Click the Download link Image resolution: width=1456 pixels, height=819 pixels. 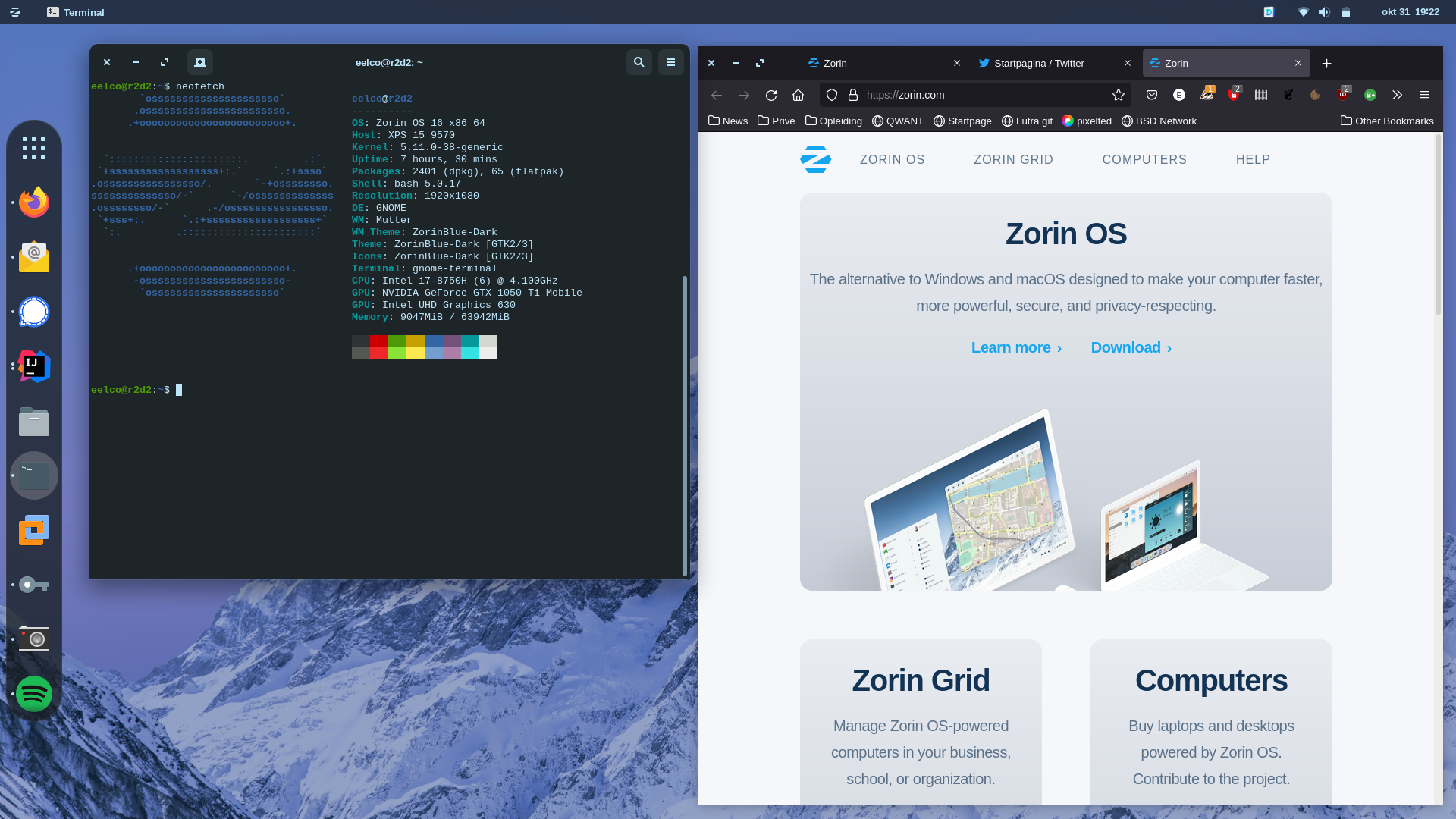point(1131,347)
